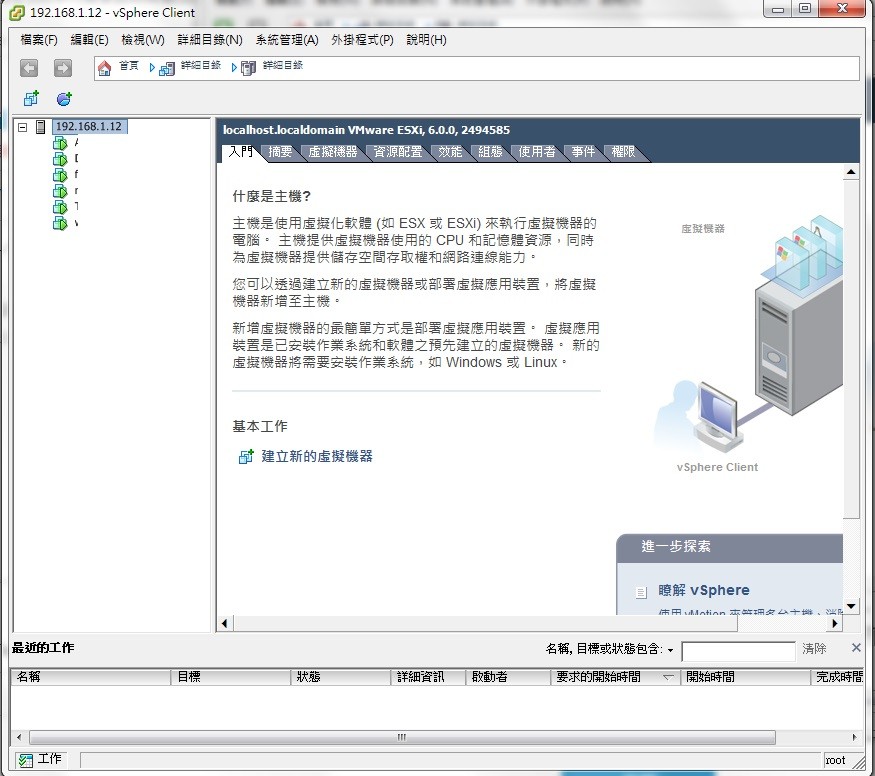
Task: Open the 檢視(W) menu
Action: [x=143, y=40]
